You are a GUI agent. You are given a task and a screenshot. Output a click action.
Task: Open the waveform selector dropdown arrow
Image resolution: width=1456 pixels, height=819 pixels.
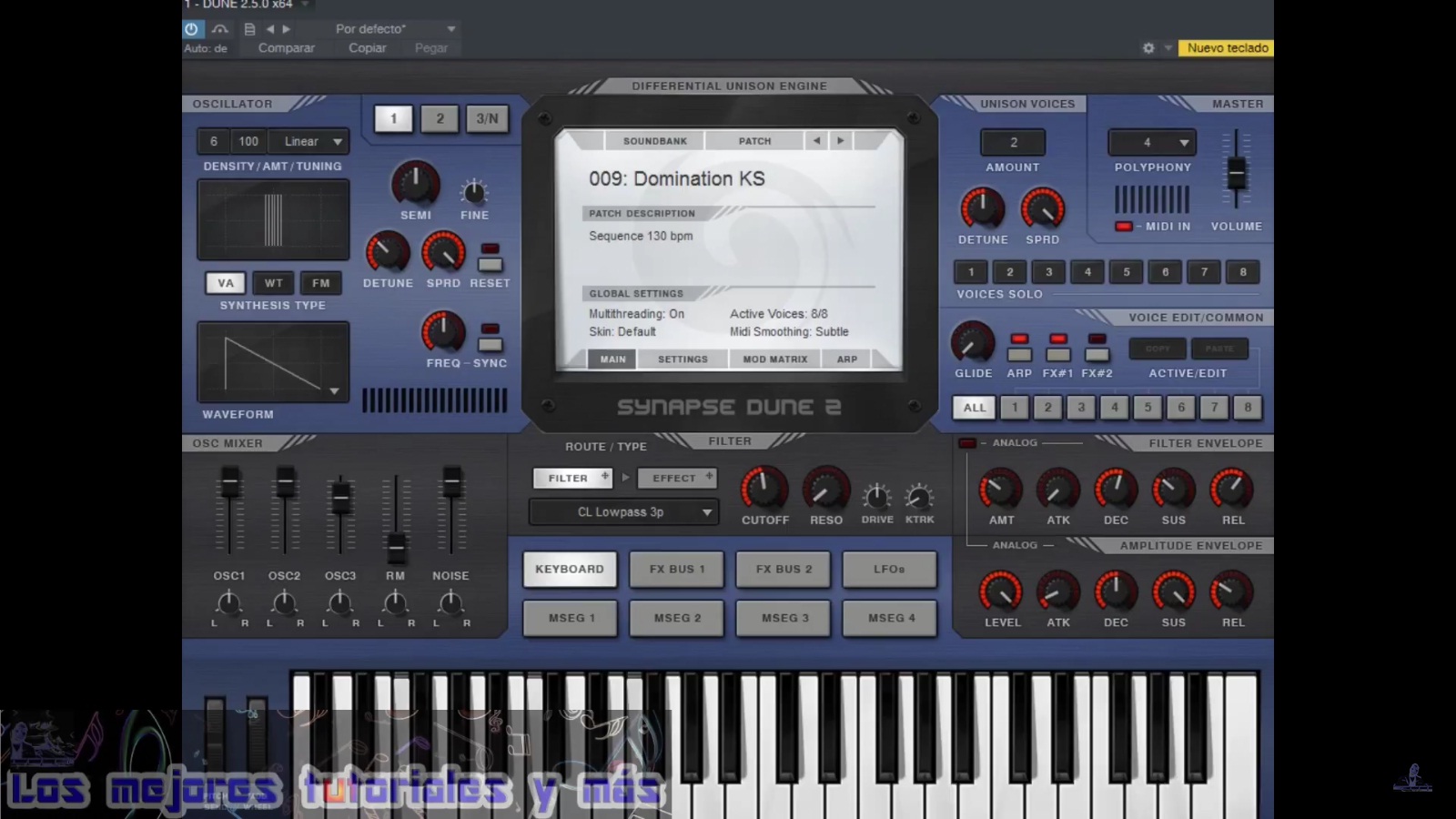(x=335, y=391)
